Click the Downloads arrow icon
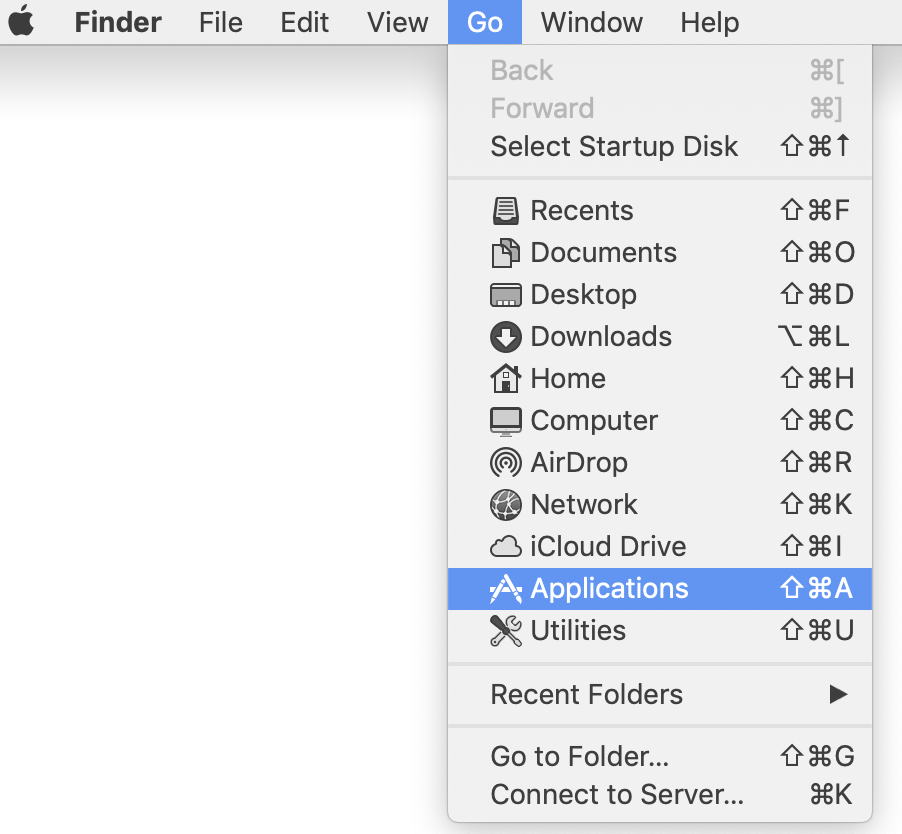Image resolution: width=902 pixels, height=834 pixels. (x=506, y=337)
